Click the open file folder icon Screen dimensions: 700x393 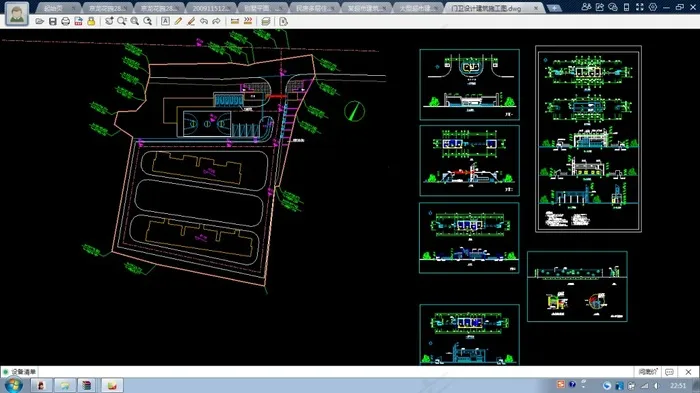click(40, 21)
